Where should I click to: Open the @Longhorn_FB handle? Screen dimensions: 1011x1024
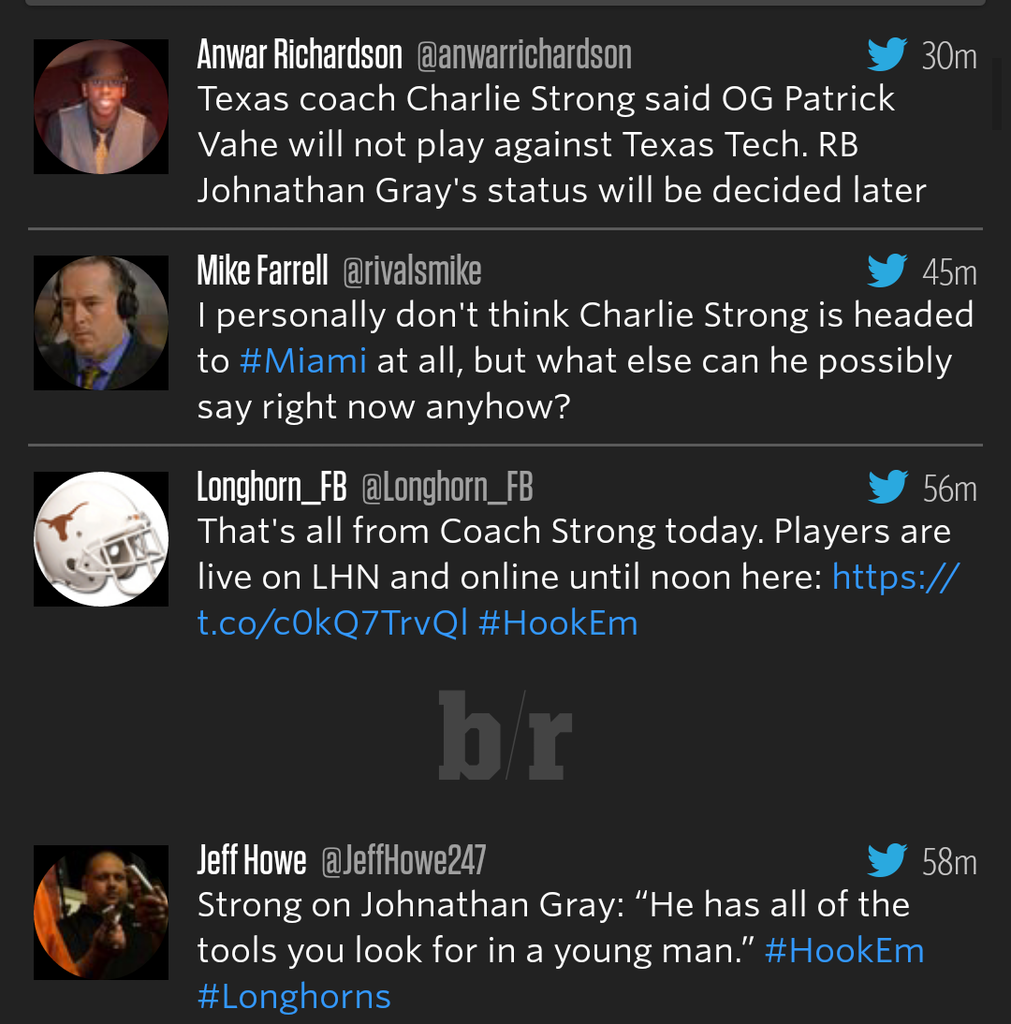(446, 488)
